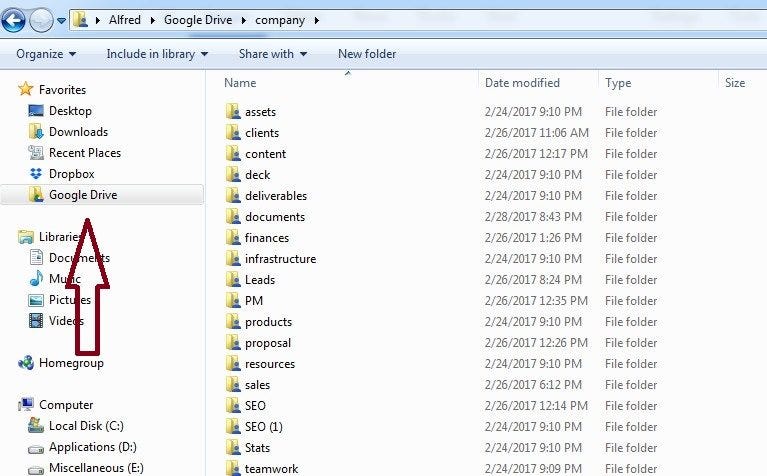
Task: Select the teamwork folder name
Action: [271, 469]
